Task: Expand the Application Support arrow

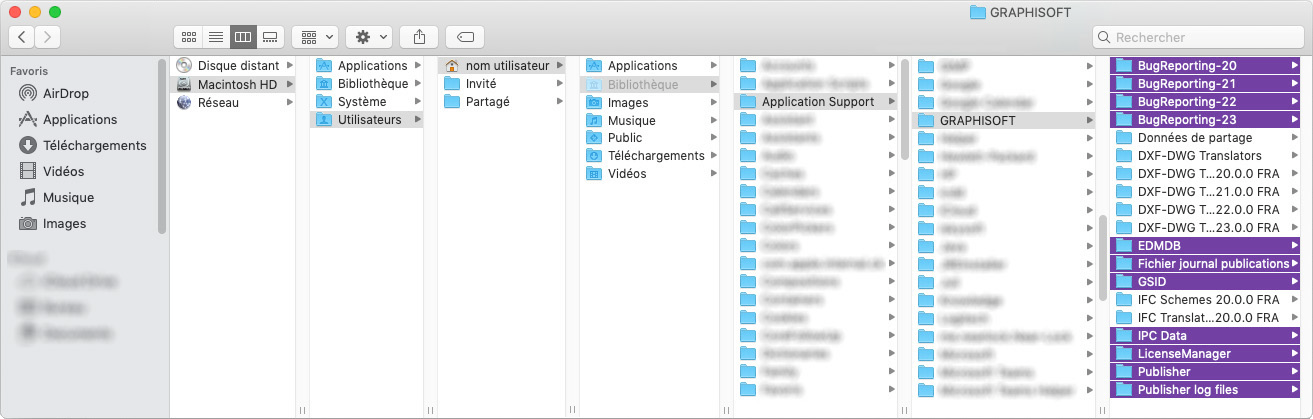Action: (891, 102)
